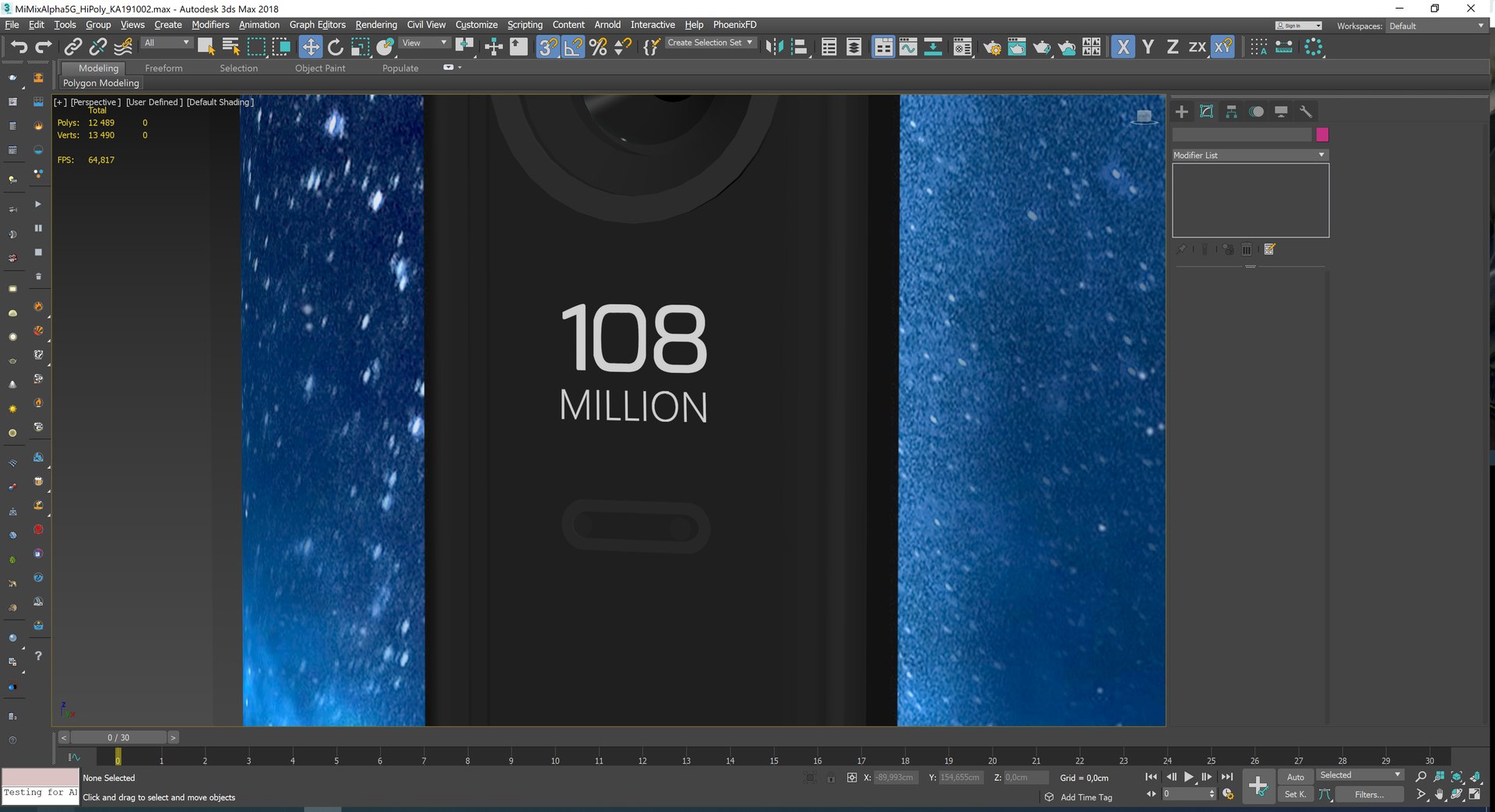Click the large Set Keys plus button
Screen dimensions: 1495x812
coord(1258,786)
